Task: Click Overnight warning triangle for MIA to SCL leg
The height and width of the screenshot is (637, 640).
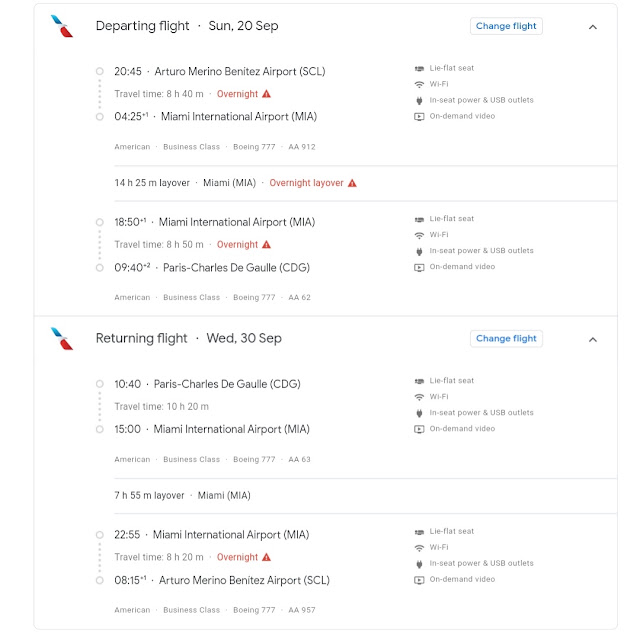Action: [x=267, y=557]
